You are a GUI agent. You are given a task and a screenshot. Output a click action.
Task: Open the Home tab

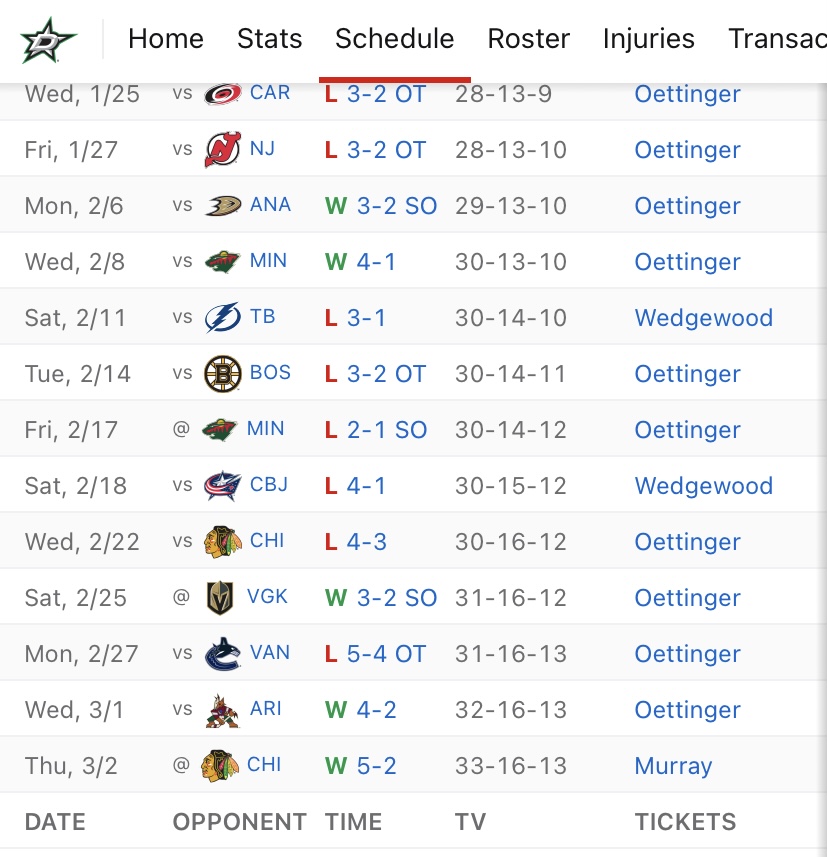[166, 39]
